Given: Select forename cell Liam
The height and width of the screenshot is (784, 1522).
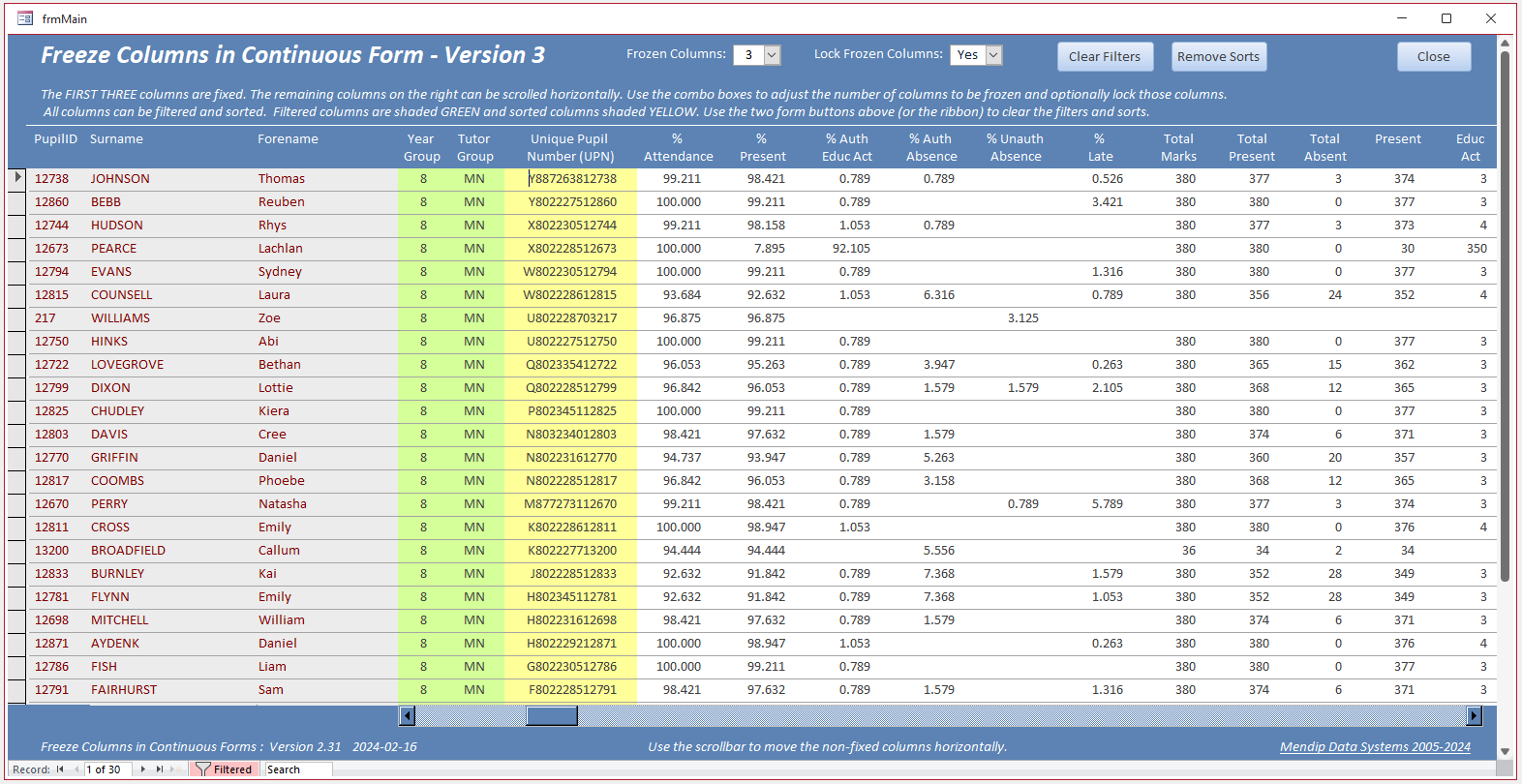Looking at the screenshot, I should pyautogui.click(x=272, y=667).
